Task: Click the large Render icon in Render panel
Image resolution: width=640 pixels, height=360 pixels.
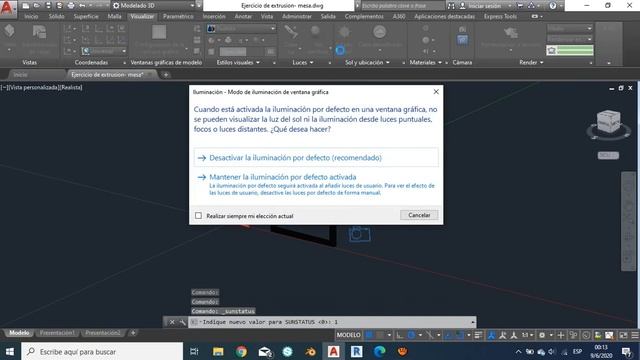Action: [511, 33]
